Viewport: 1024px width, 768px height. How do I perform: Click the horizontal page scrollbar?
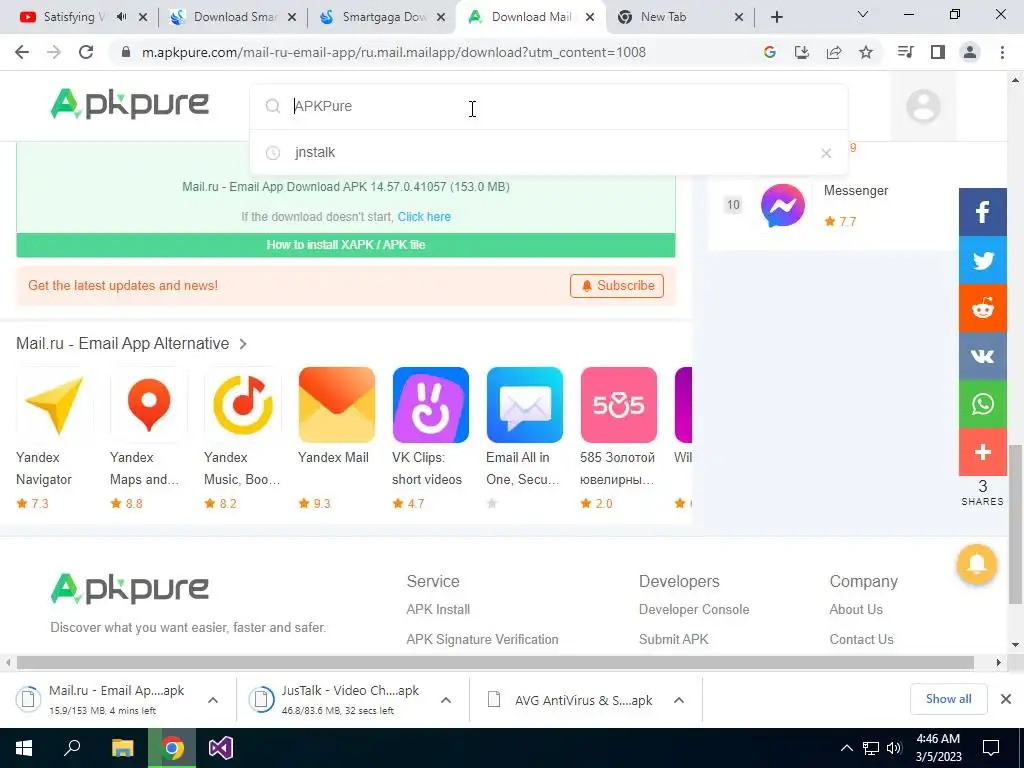495,662
